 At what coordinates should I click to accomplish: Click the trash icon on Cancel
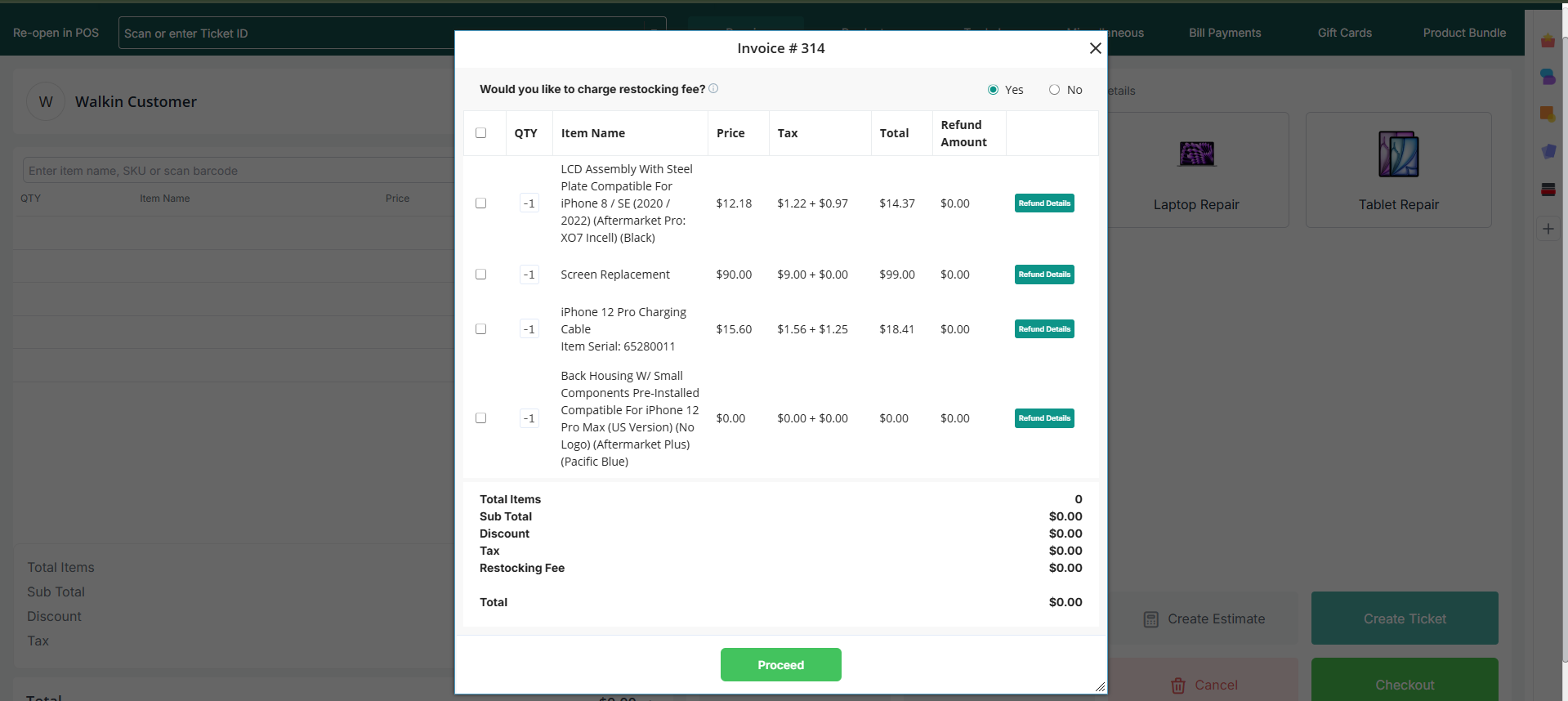[x=1178, y=685]
